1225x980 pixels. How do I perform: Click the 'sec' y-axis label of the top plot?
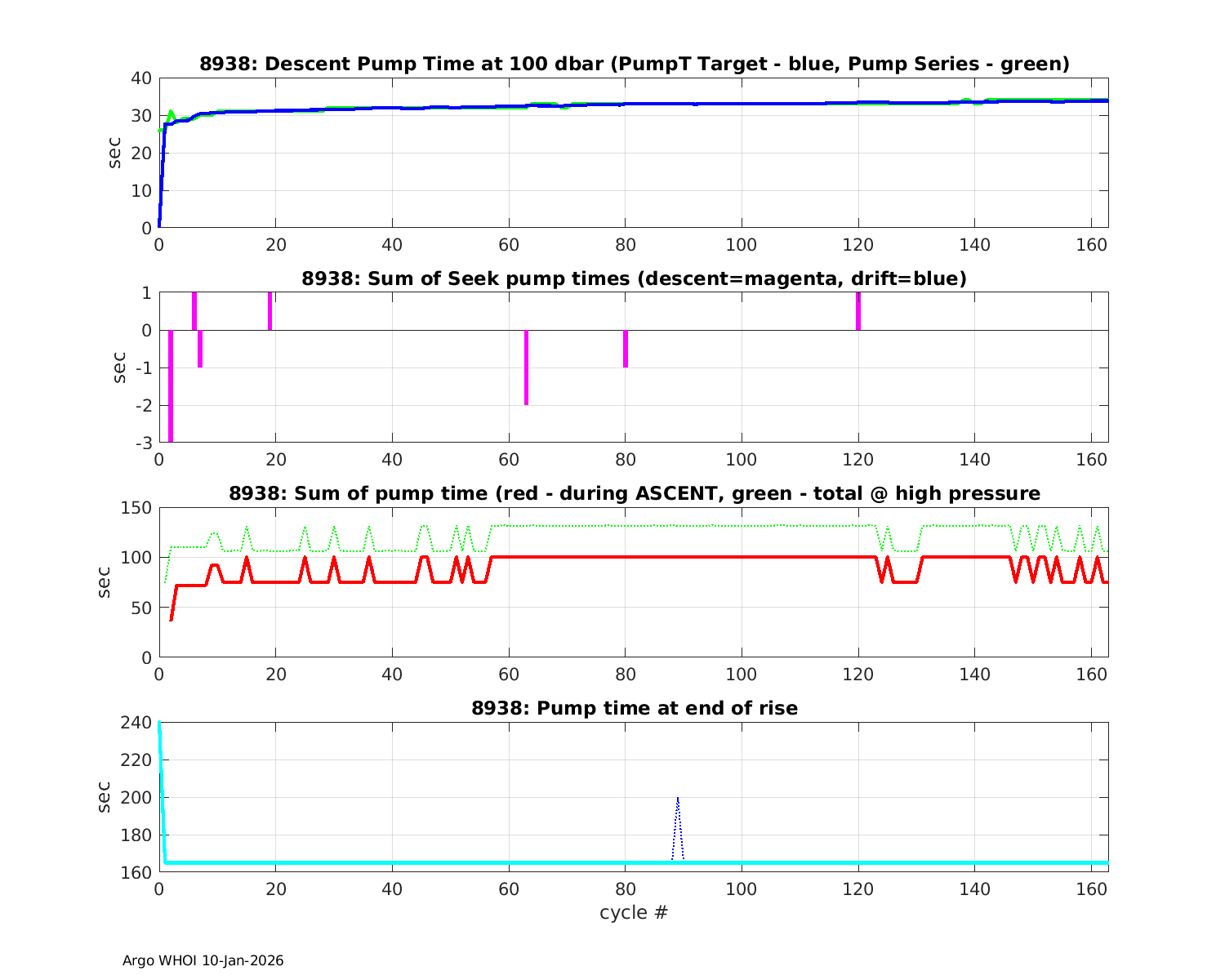(x=115, y=153)
